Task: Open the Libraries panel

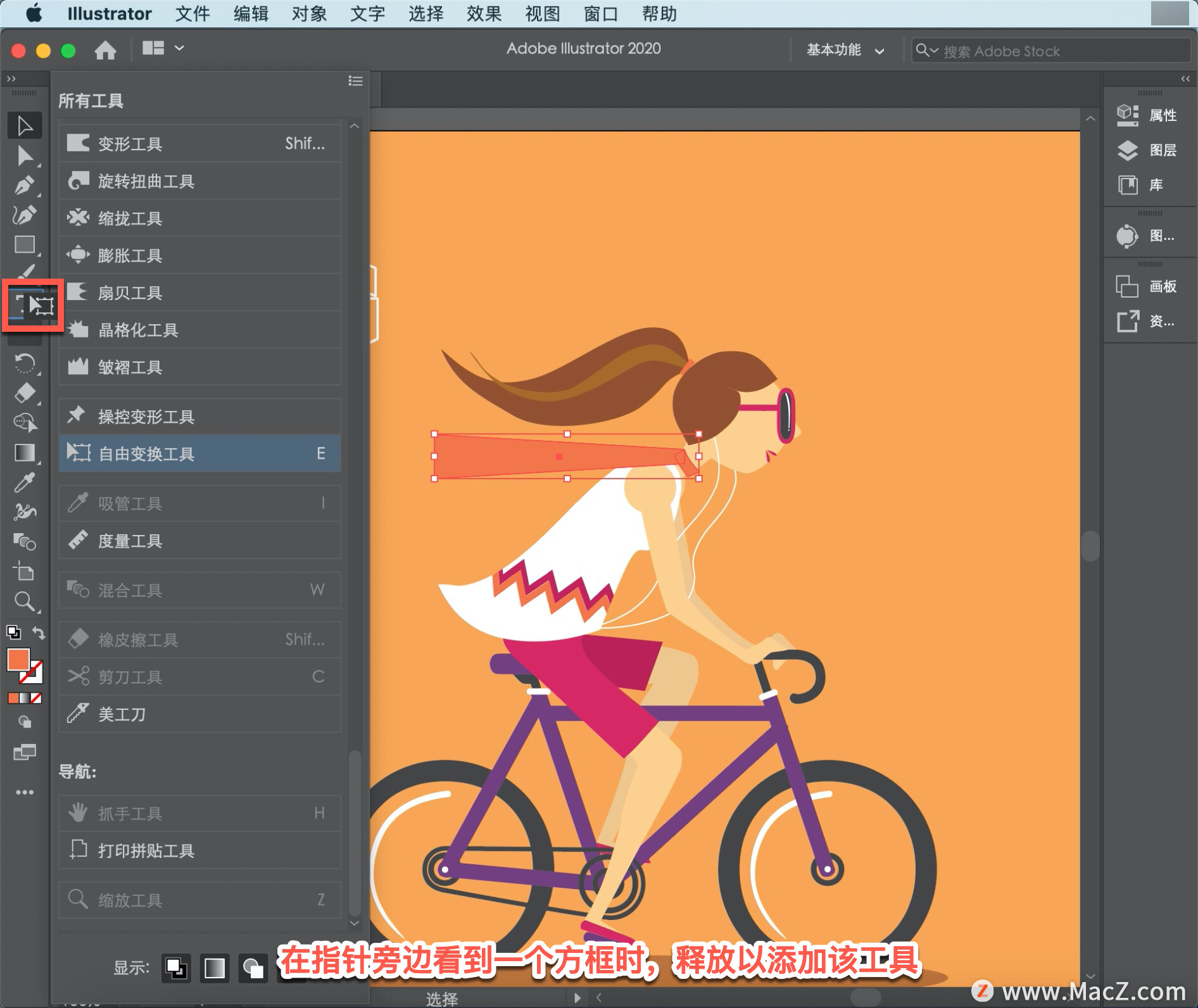Action: pos(1140,185)
